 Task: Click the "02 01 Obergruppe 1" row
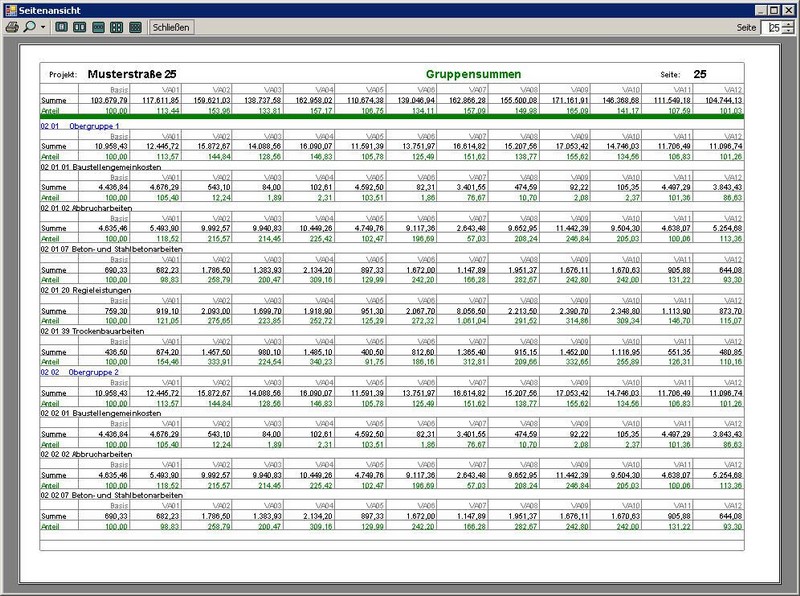click(x=80, y=127)
